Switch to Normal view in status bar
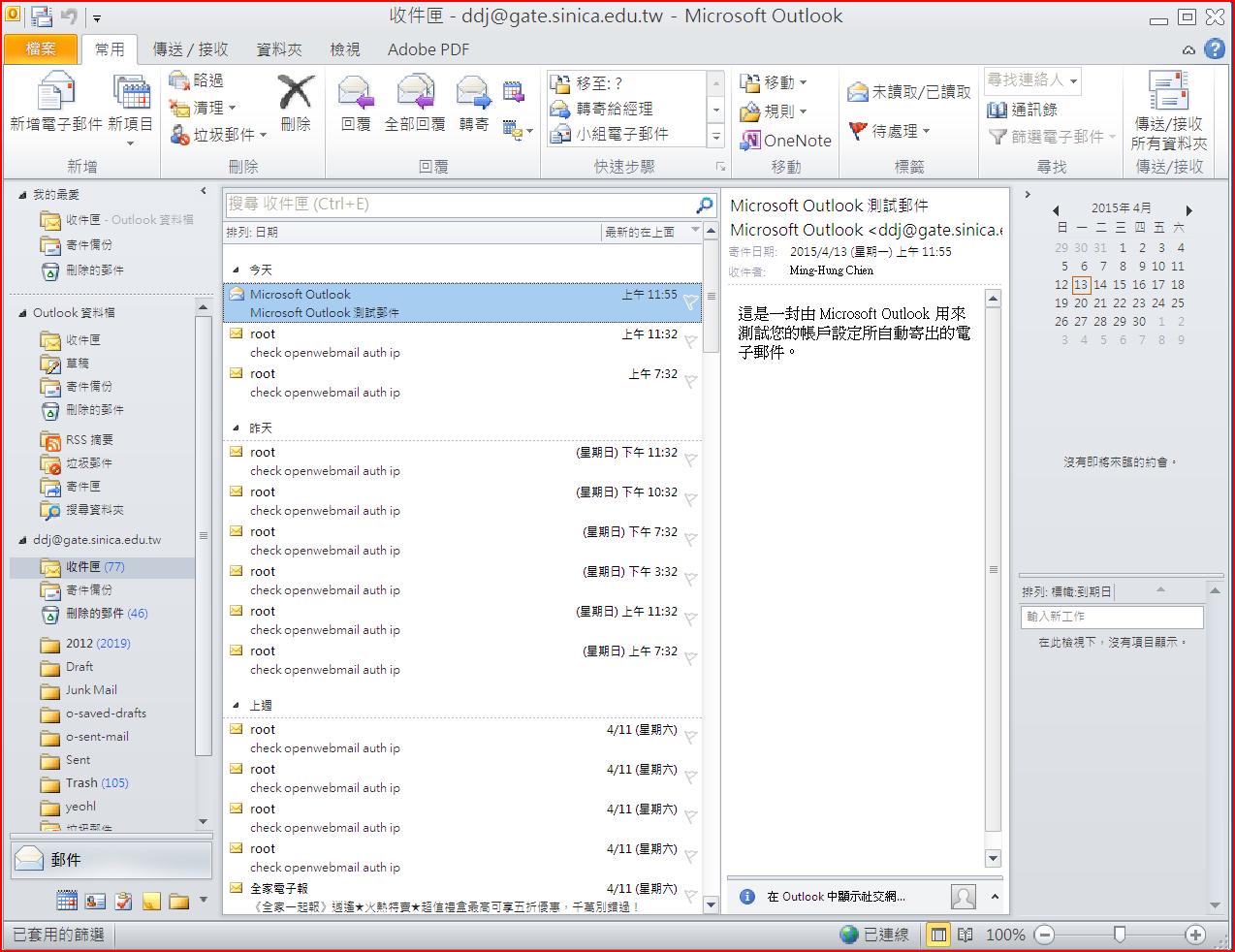Screen dimensions: 1235x952 point(937,935)
